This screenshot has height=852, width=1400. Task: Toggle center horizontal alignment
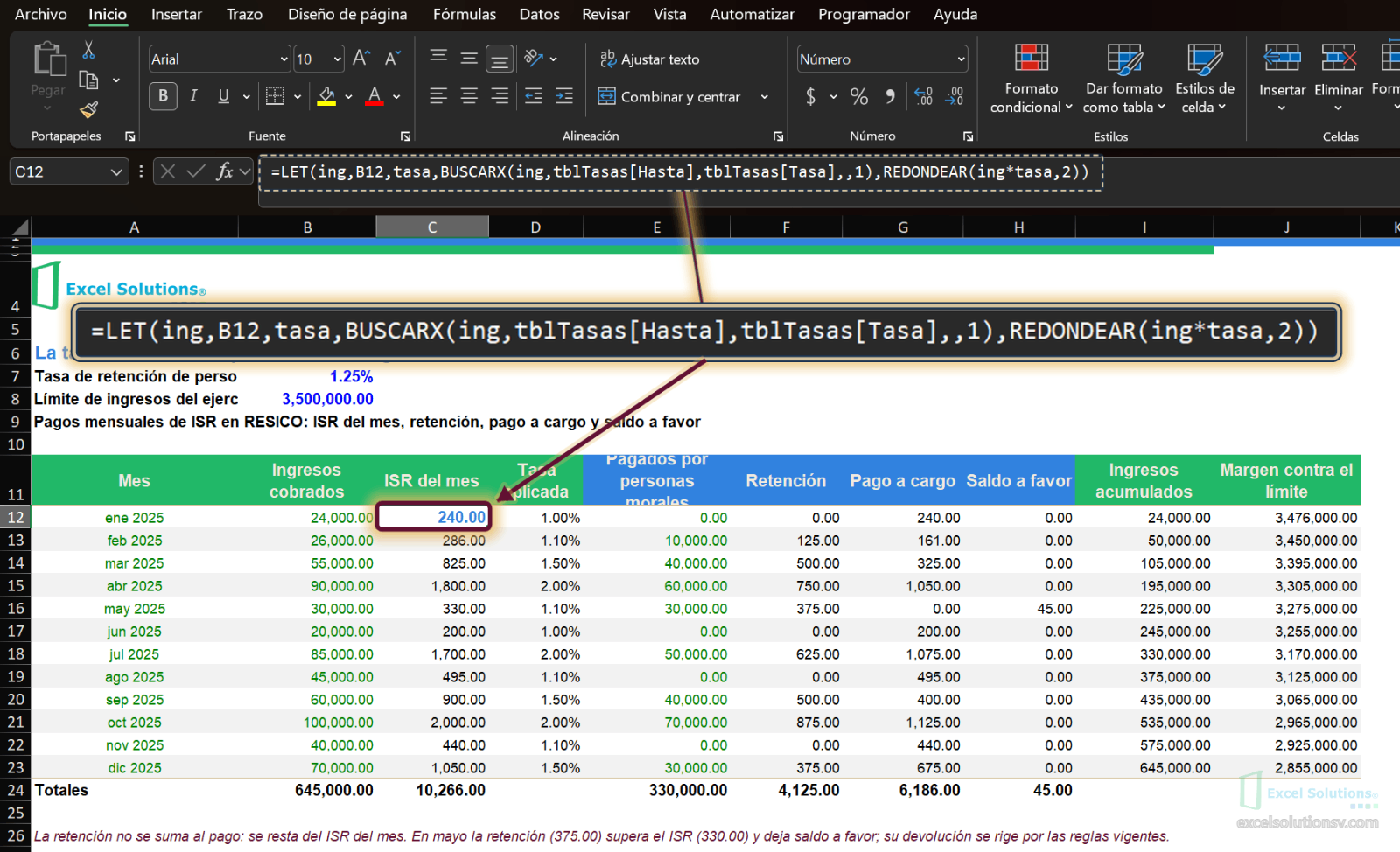[x=469, y=96]
